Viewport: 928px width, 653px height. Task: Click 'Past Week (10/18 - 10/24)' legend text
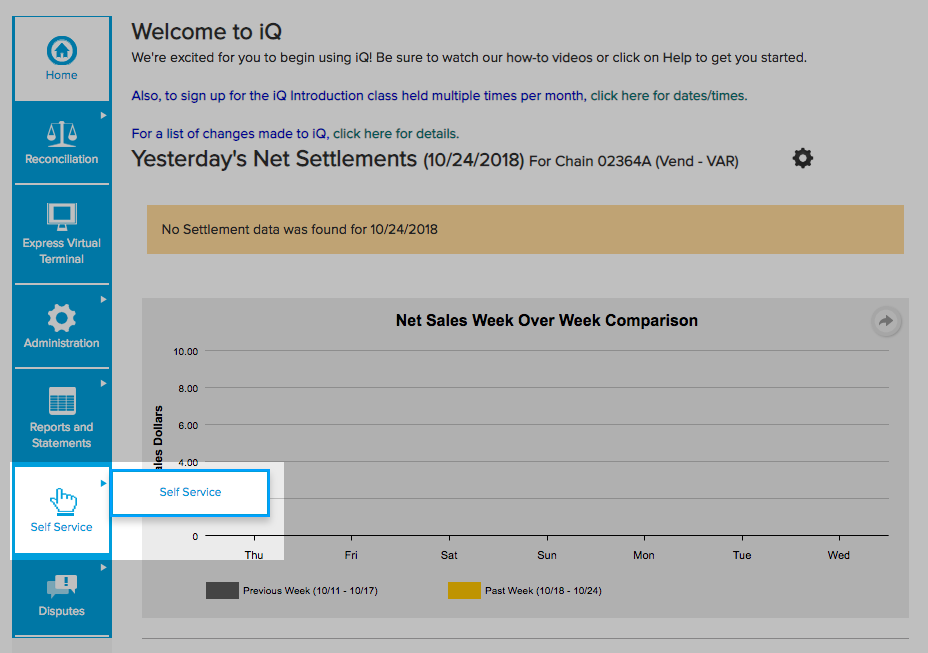(x=543, y=591)
